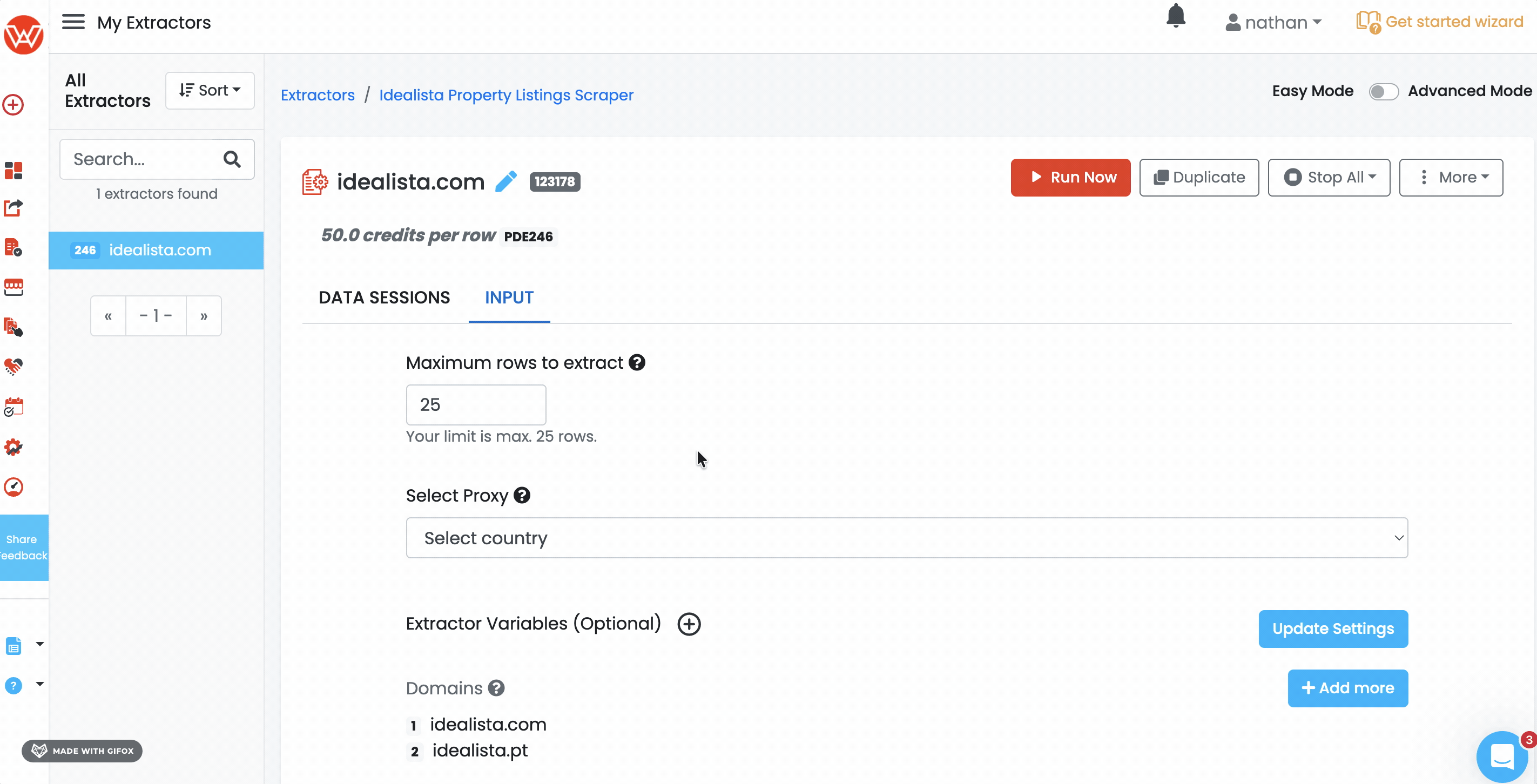1537x784 pixels.
Task: Open the dashboard grid icon in sidebar
Action: (x=13, y=171)
